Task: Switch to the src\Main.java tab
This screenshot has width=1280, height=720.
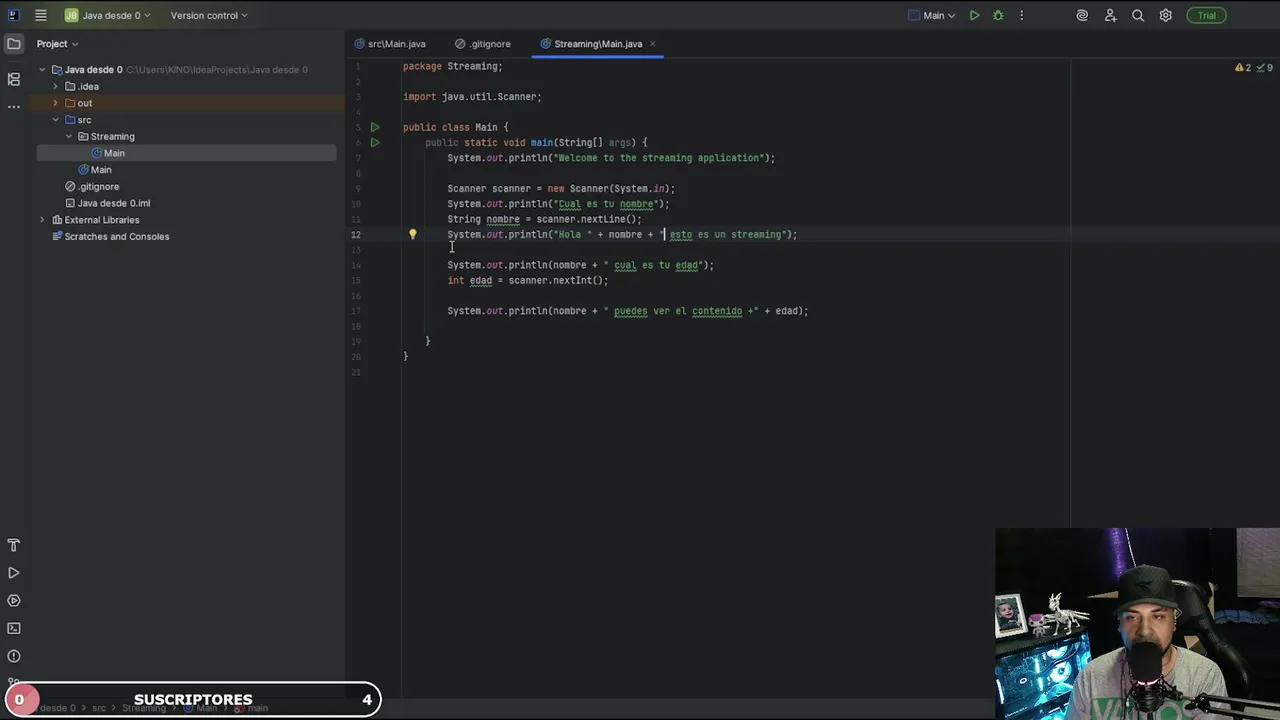Action: tap(390, 44)
